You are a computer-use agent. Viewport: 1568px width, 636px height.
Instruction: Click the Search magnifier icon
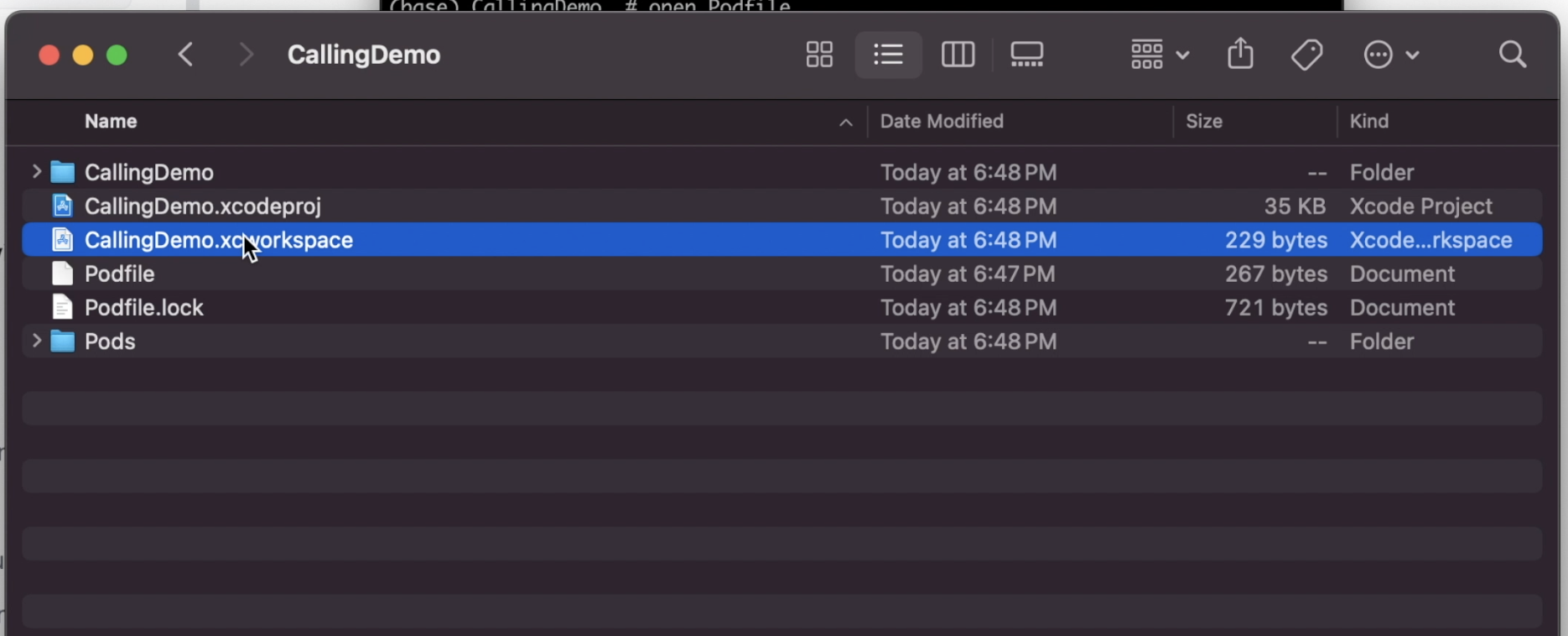[1512, 55]
